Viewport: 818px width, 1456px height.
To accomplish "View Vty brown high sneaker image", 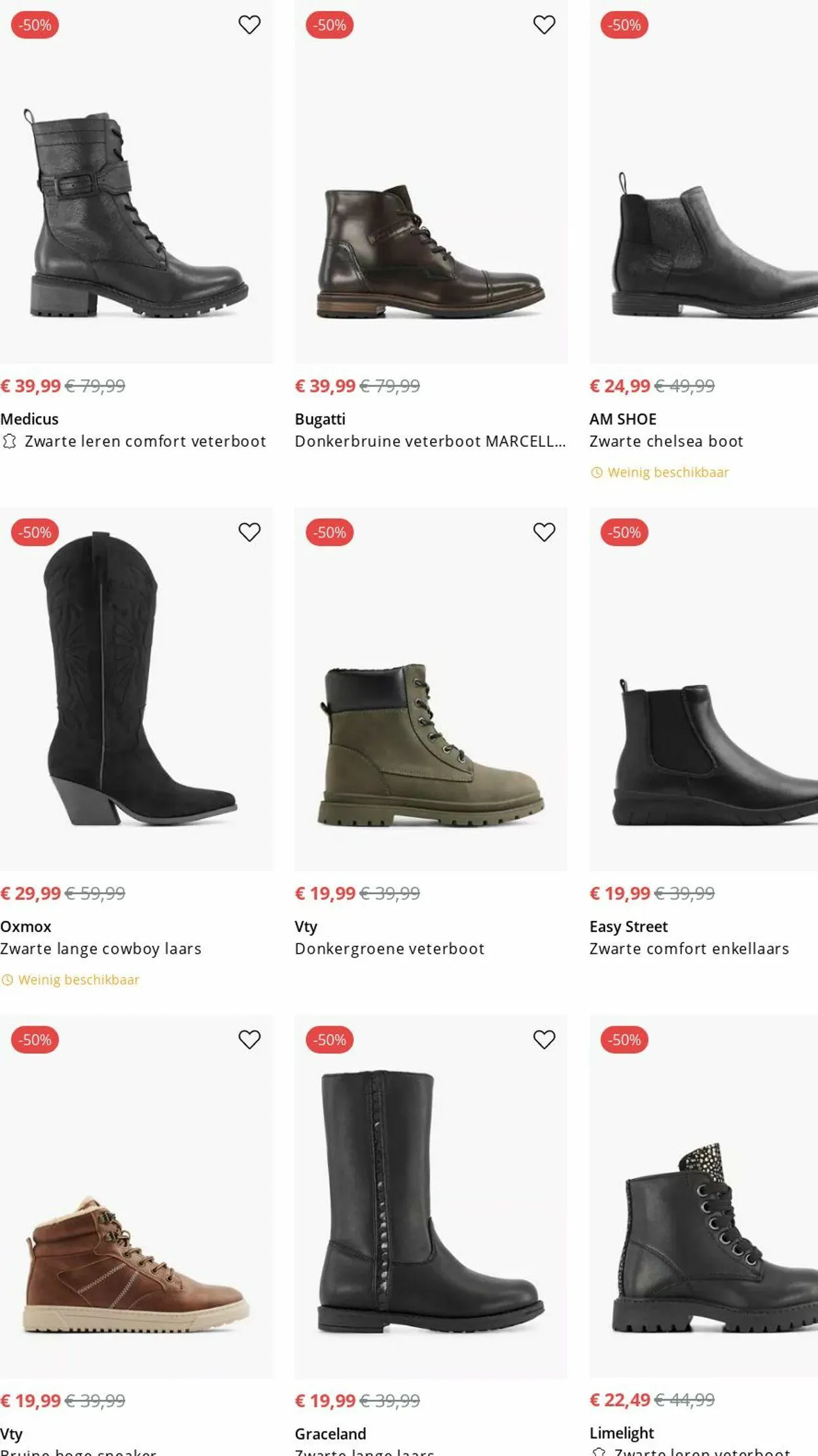I will (x=136, y=1262).
